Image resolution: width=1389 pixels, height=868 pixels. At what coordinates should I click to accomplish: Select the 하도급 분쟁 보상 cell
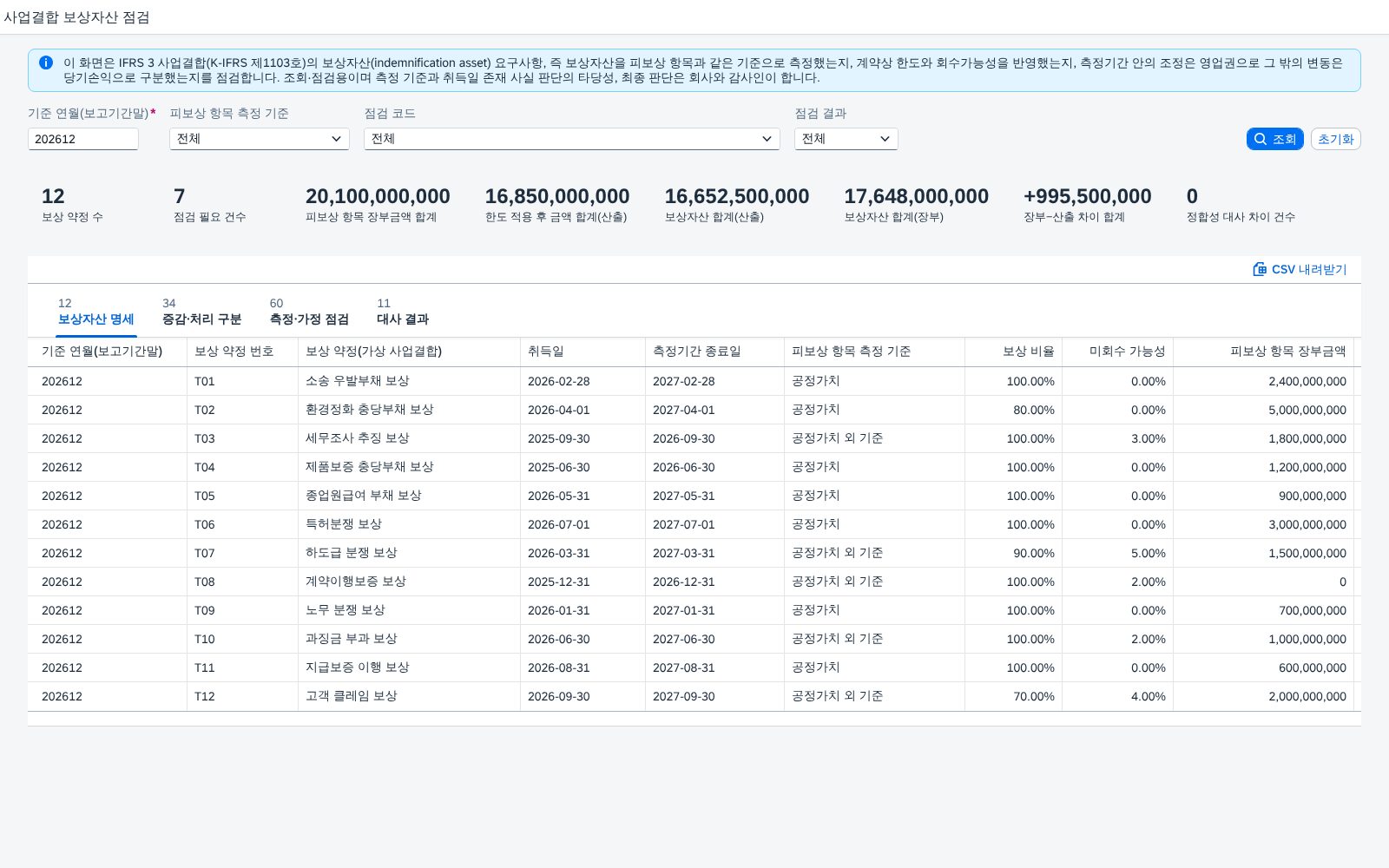pyautogui.click(x=410, y=553)
